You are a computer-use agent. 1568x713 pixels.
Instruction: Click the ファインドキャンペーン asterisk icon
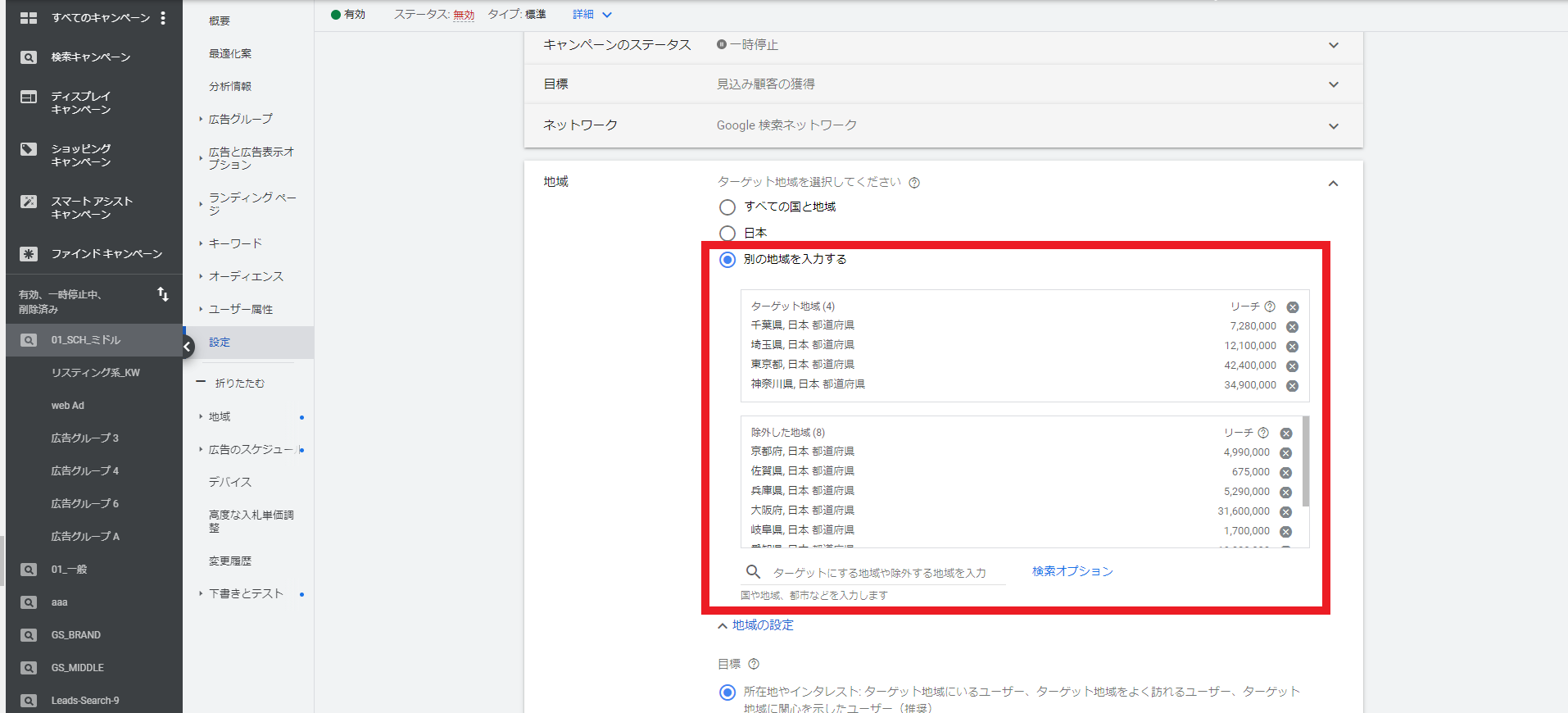[29, 254]
